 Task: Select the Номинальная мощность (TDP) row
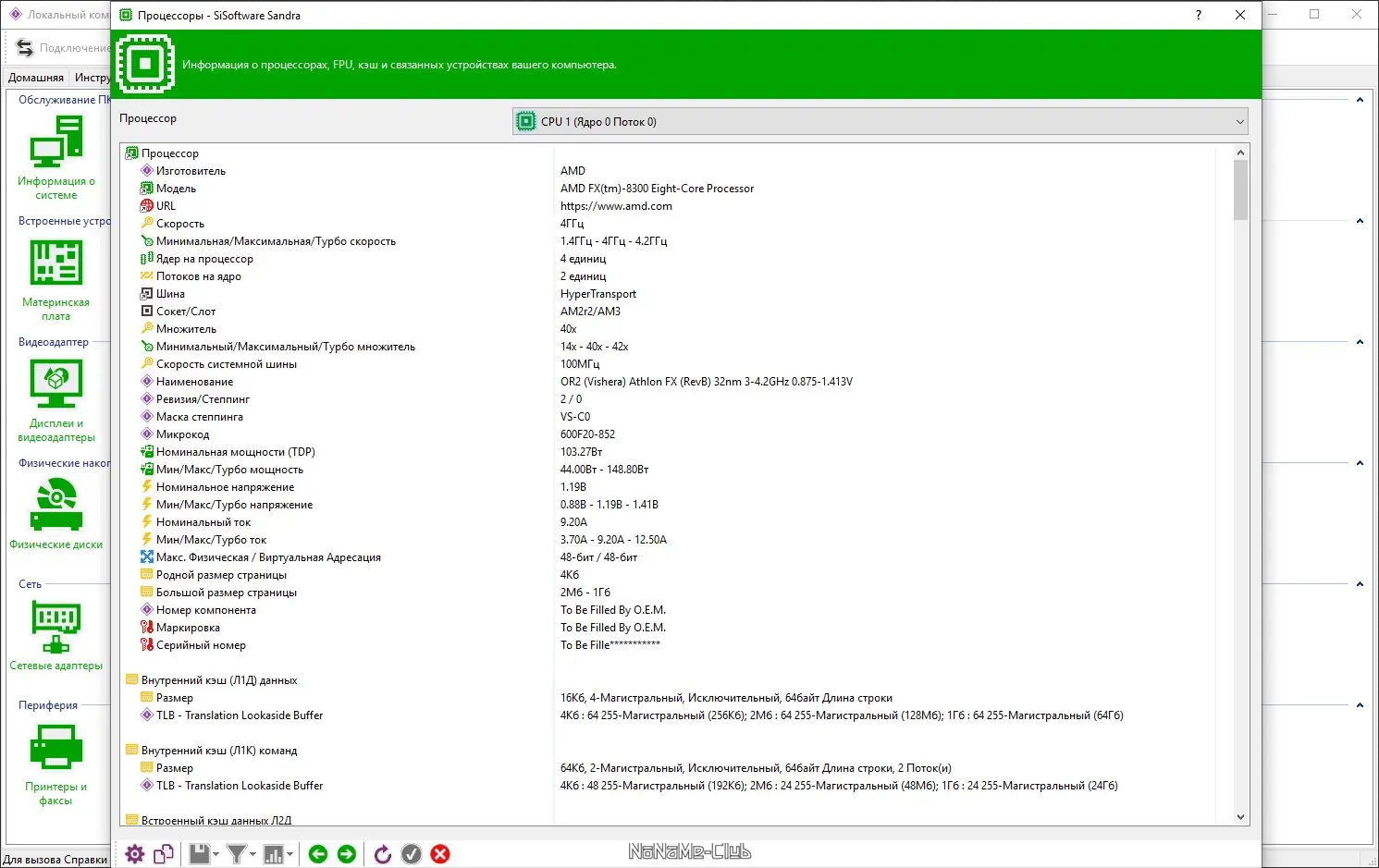[x=235, y=452]
